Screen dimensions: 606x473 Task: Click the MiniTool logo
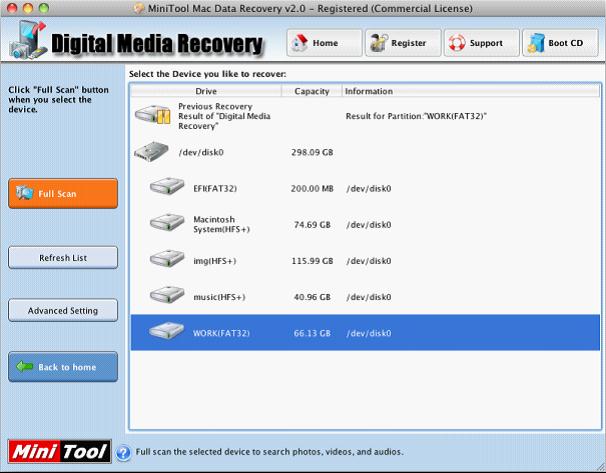60,451
